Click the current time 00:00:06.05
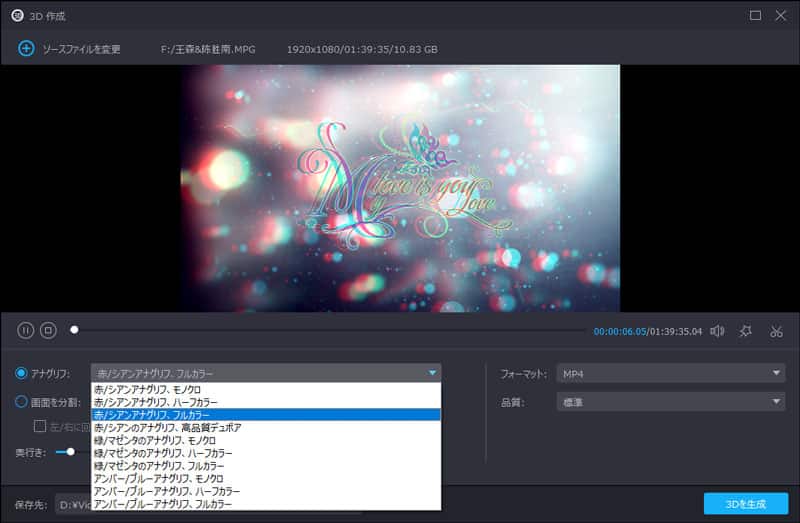800x523 pixels. tap(619, 332)
